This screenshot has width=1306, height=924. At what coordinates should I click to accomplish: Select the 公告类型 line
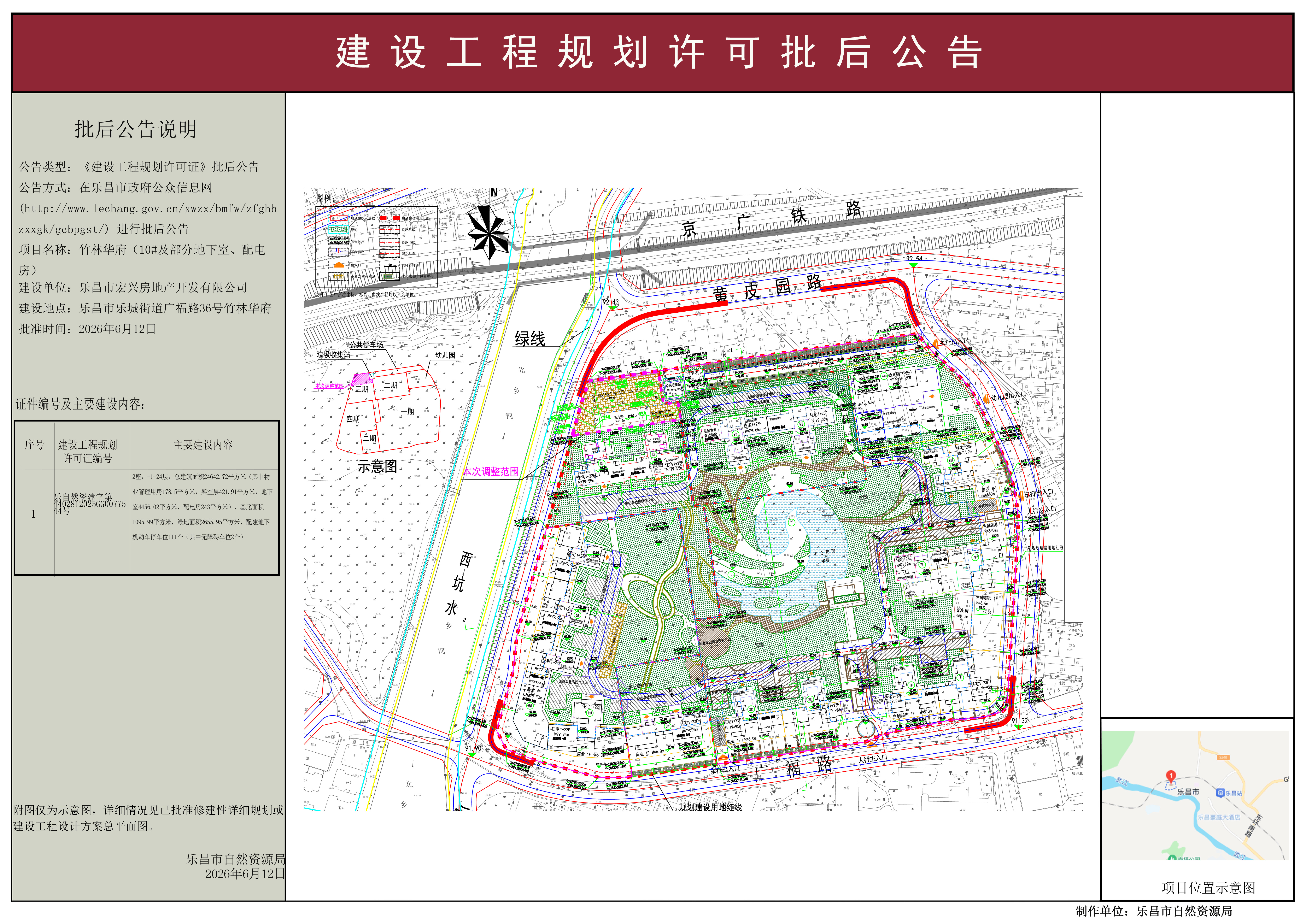click(x=139, y=167)
